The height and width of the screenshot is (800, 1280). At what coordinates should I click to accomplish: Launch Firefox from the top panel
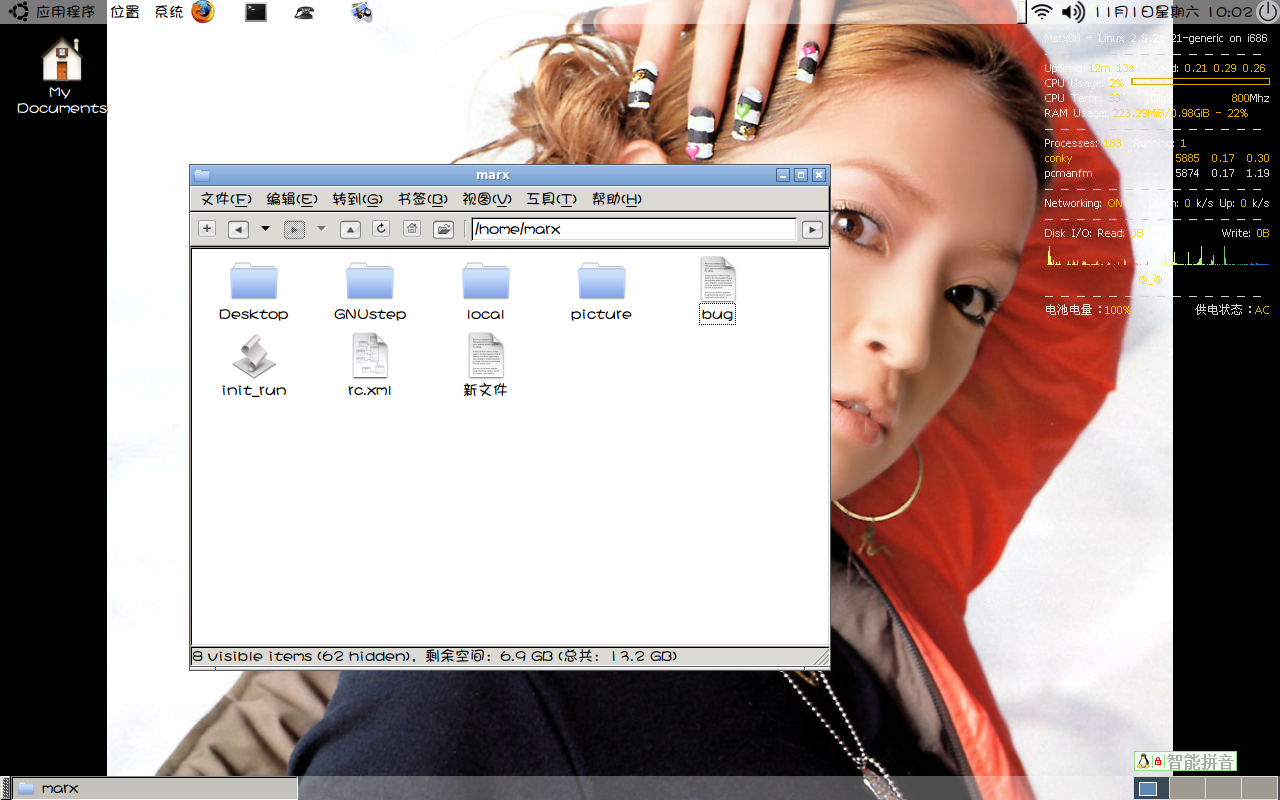click(203, 12)
